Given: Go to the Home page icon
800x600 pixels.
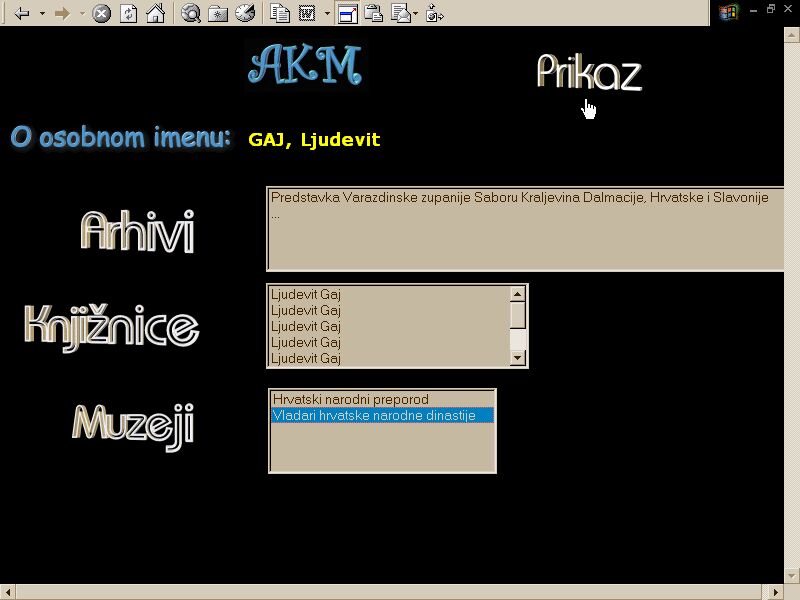Looking at the screenshot, I should (155, 14).
